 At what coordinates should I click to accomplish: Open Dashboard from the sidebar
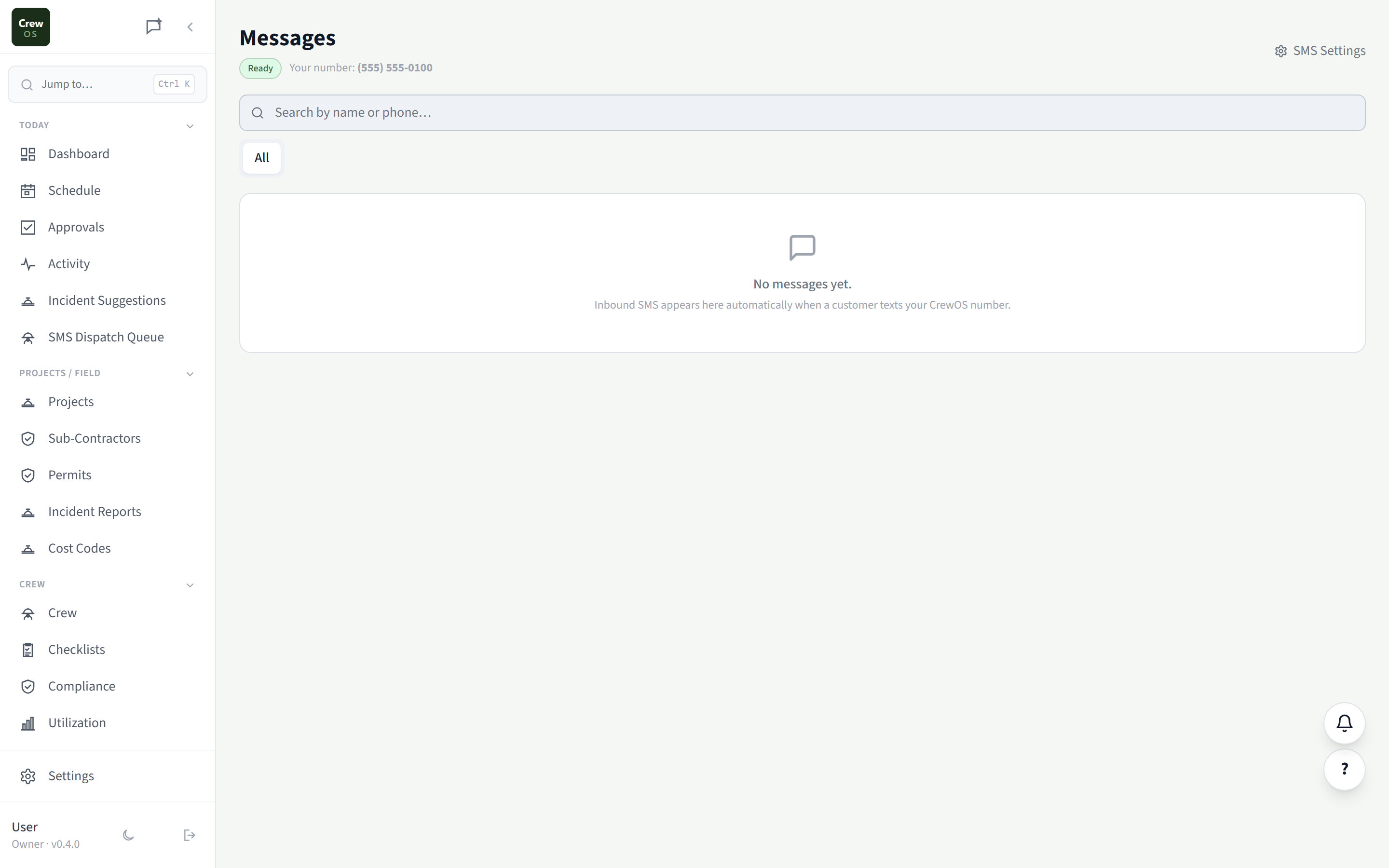[108, 154]
